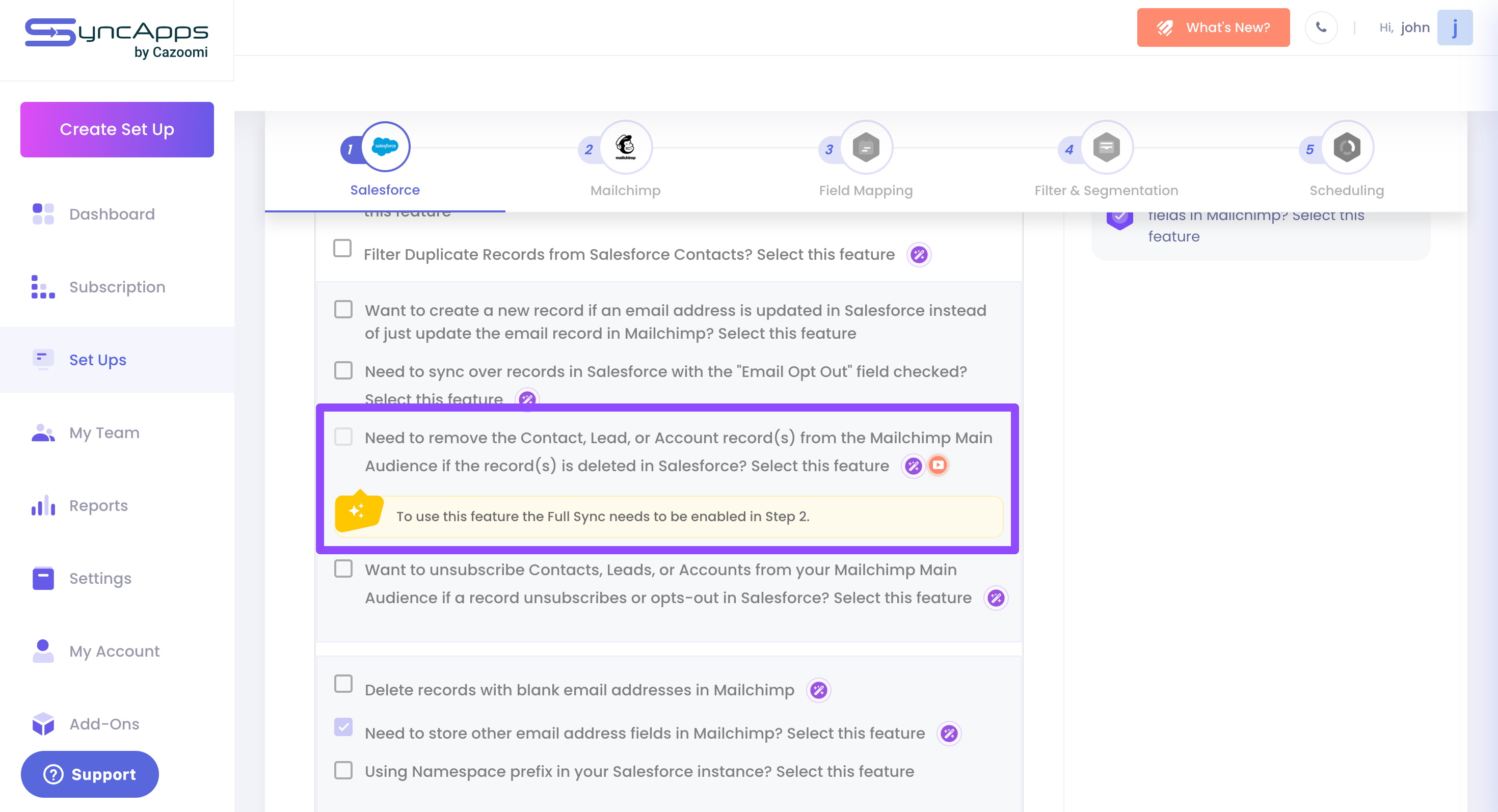This screenshot has width=1498, height=812.
Task: Check remove records deleted in Salesforce option
Action: (343, 437)
